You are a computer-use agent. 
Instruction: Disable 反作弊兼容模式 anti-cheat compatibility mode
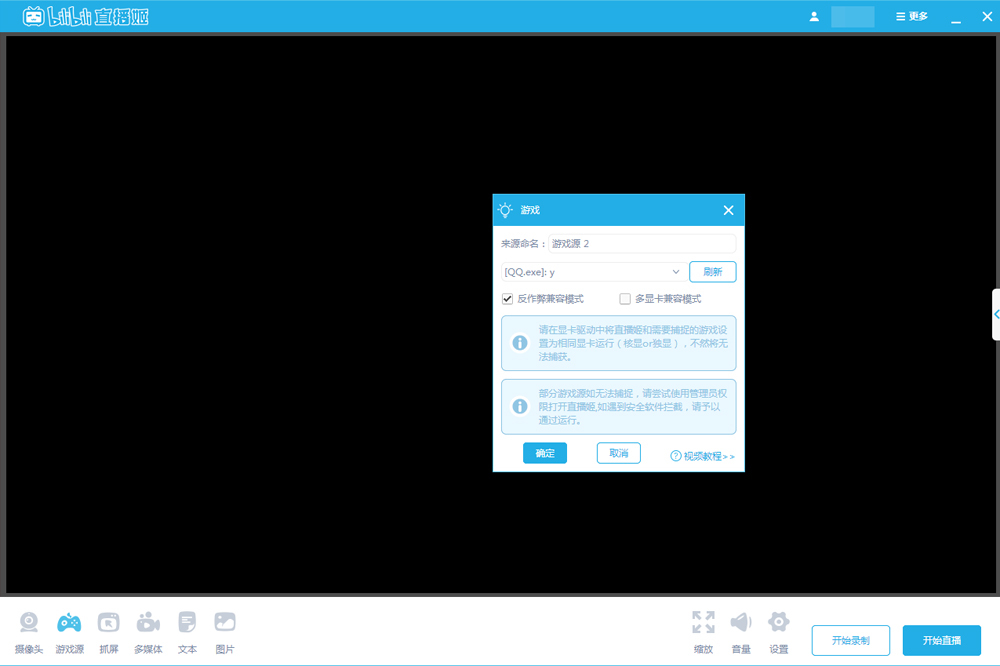coord(508,298)
